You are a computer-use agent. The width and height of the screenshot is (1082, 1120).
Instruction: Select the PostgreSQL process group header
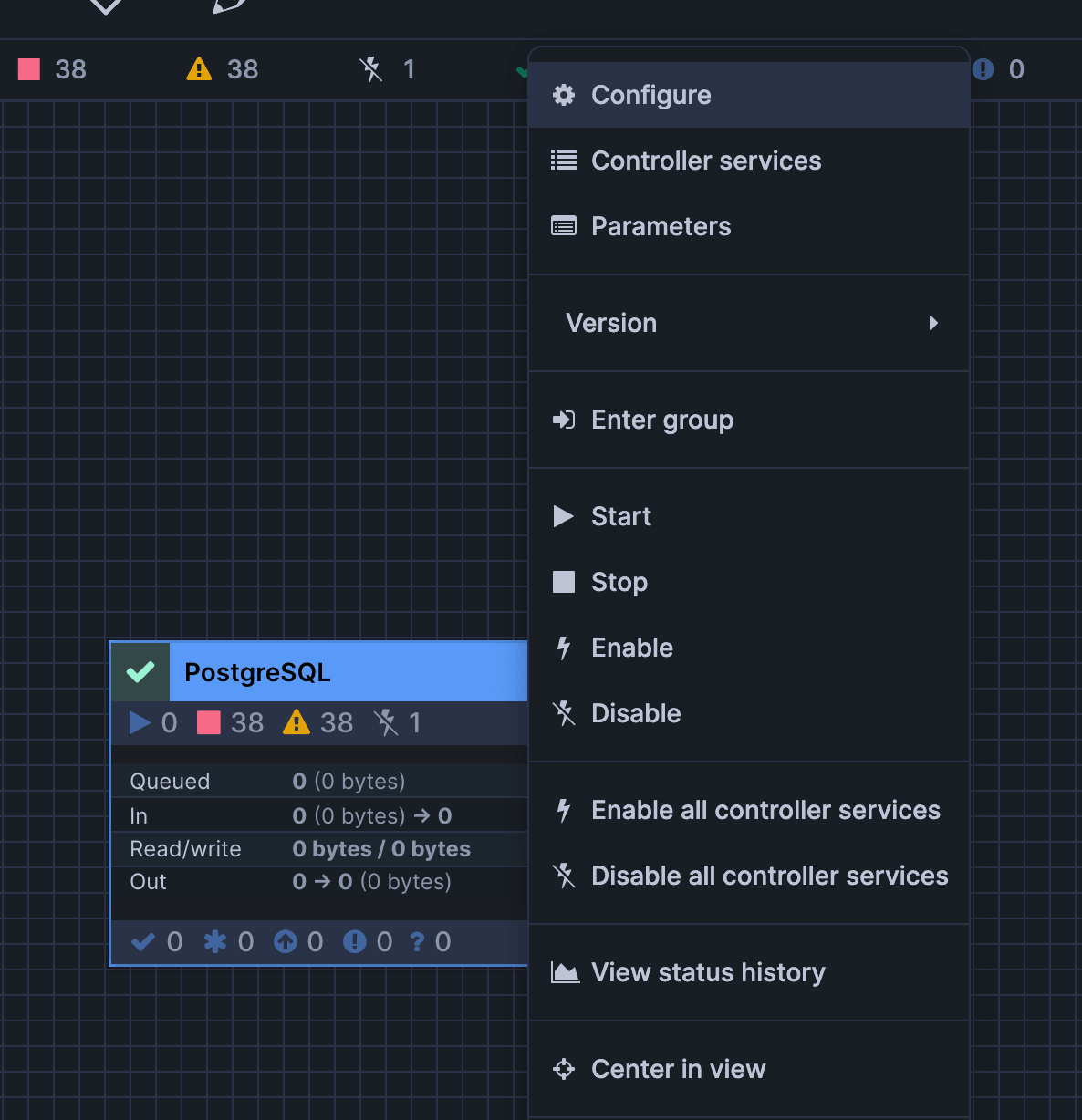click(349, 672)
